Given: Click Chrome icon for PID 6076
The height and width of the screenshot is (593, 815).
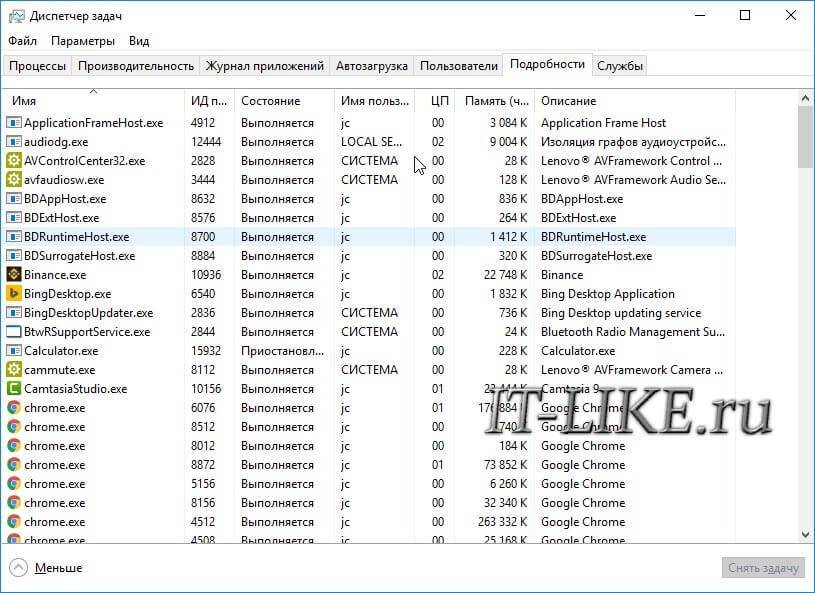Looking at the screenshot, I should (14, 408).
